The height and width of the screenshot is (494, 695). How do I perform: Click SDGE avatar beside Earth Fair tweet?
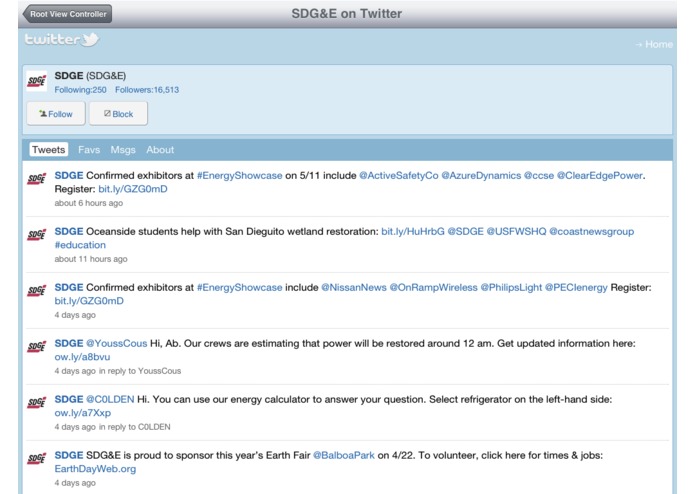tap(36, 458)
